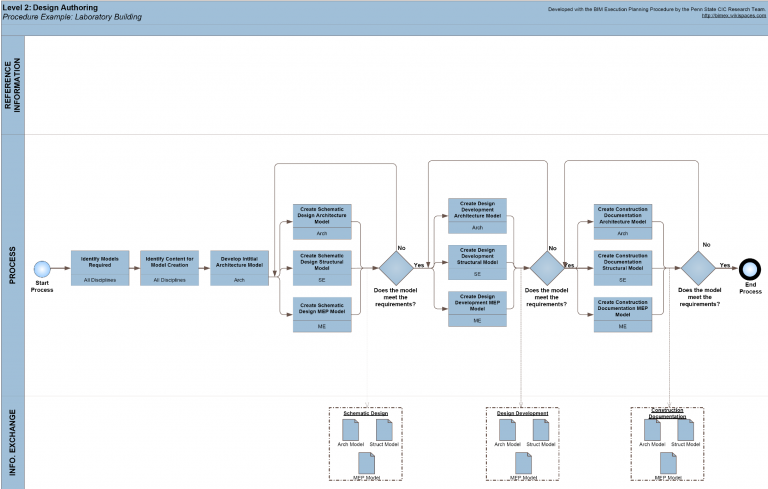Click Struct Model icon in Construction Documentation group
Viewport: 768px width, 489px height.
685,430
